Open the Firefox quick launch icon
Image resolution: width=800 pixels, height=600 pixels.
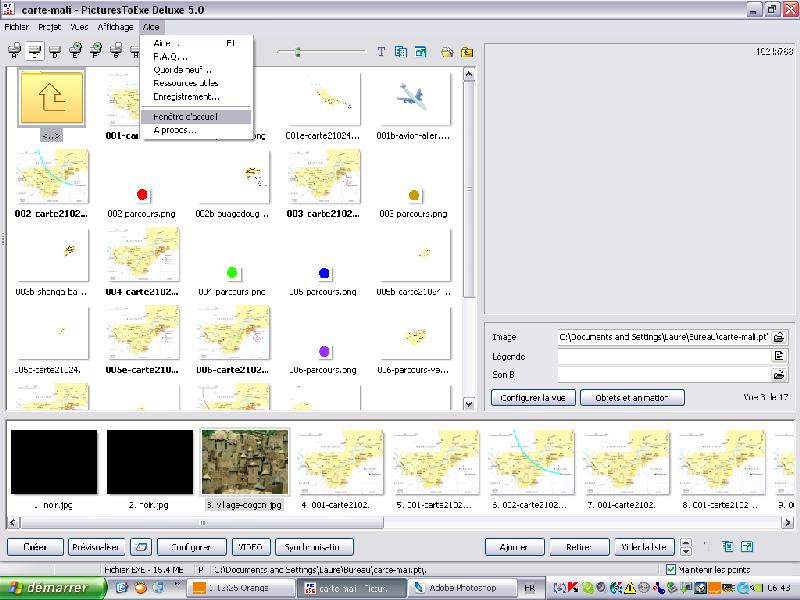pos(140,588)
